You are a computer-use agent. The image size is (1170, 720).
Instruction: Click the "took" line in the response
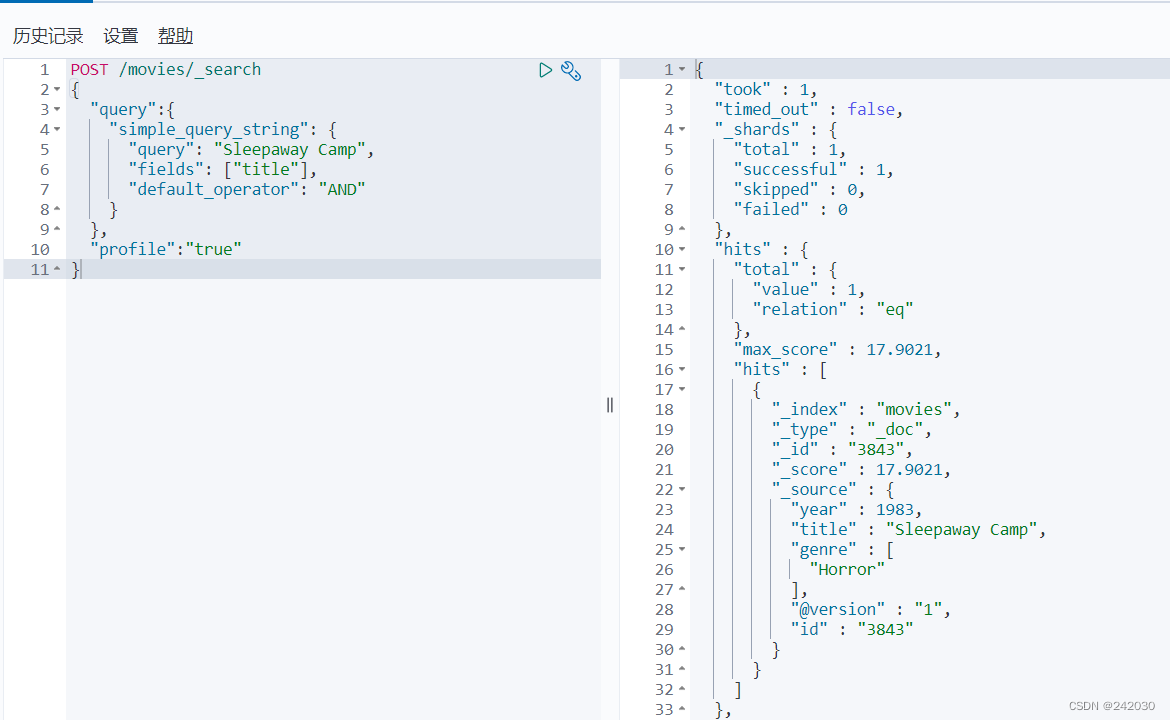pos(766,90)
